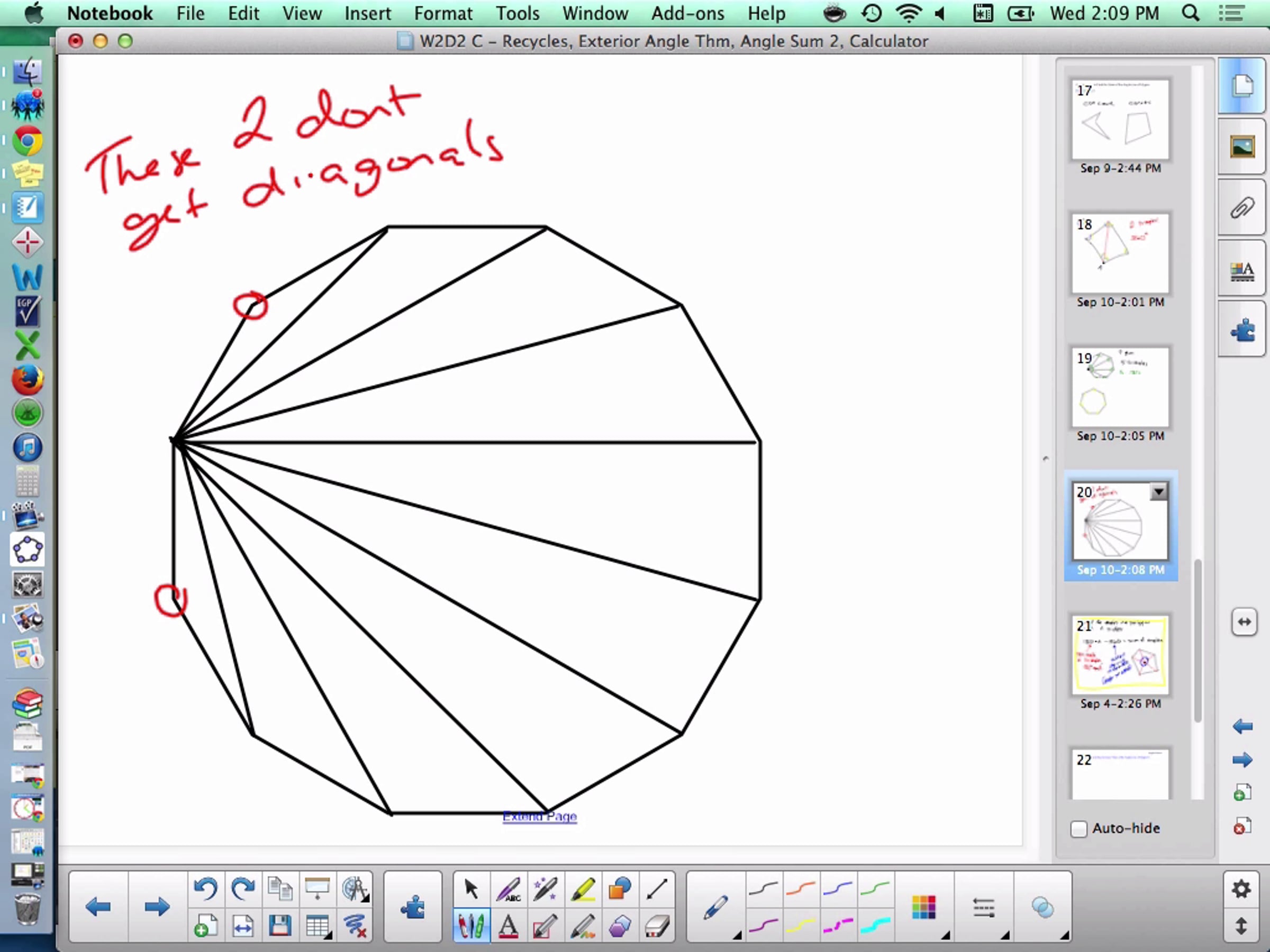
Task: Click the Extend Page link
Action: click(x=540, y=816)
